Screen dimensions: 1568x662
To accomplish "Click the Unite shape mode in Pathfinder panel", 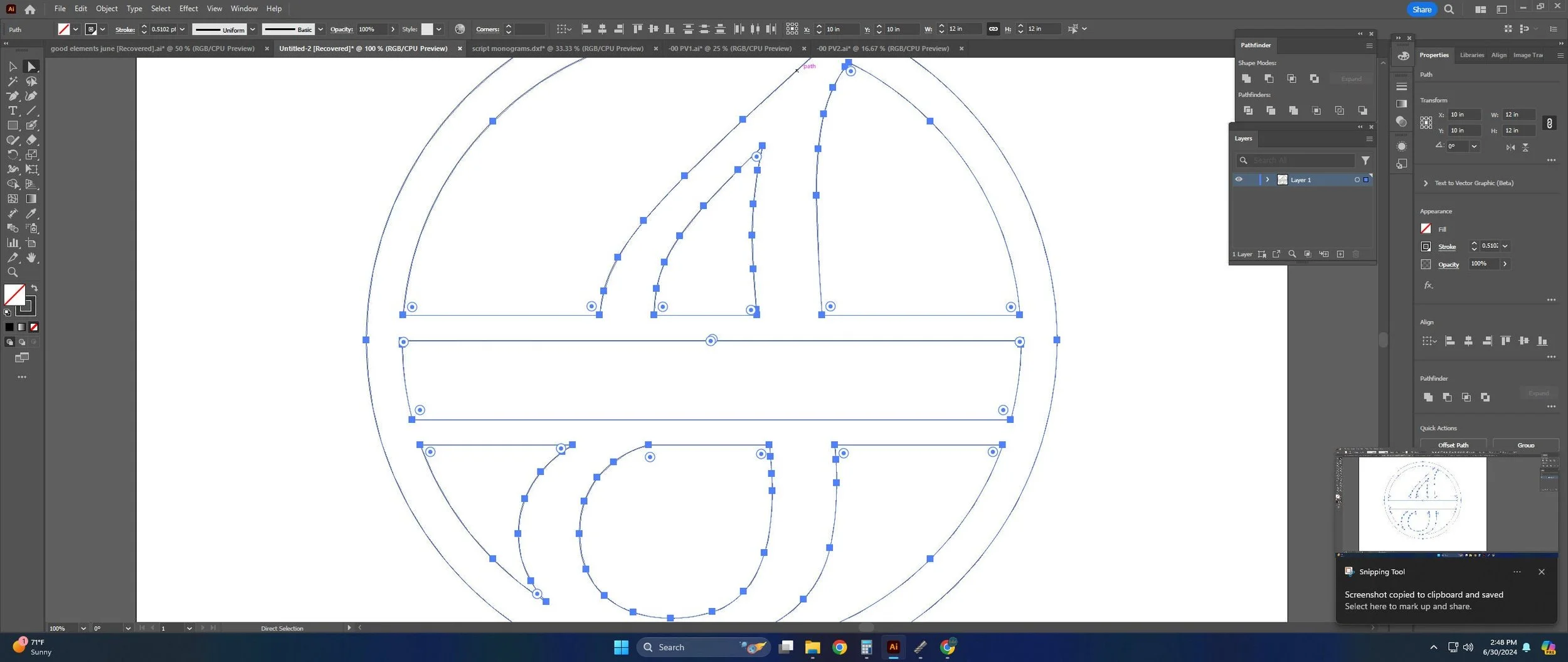I will (1246, 78).
